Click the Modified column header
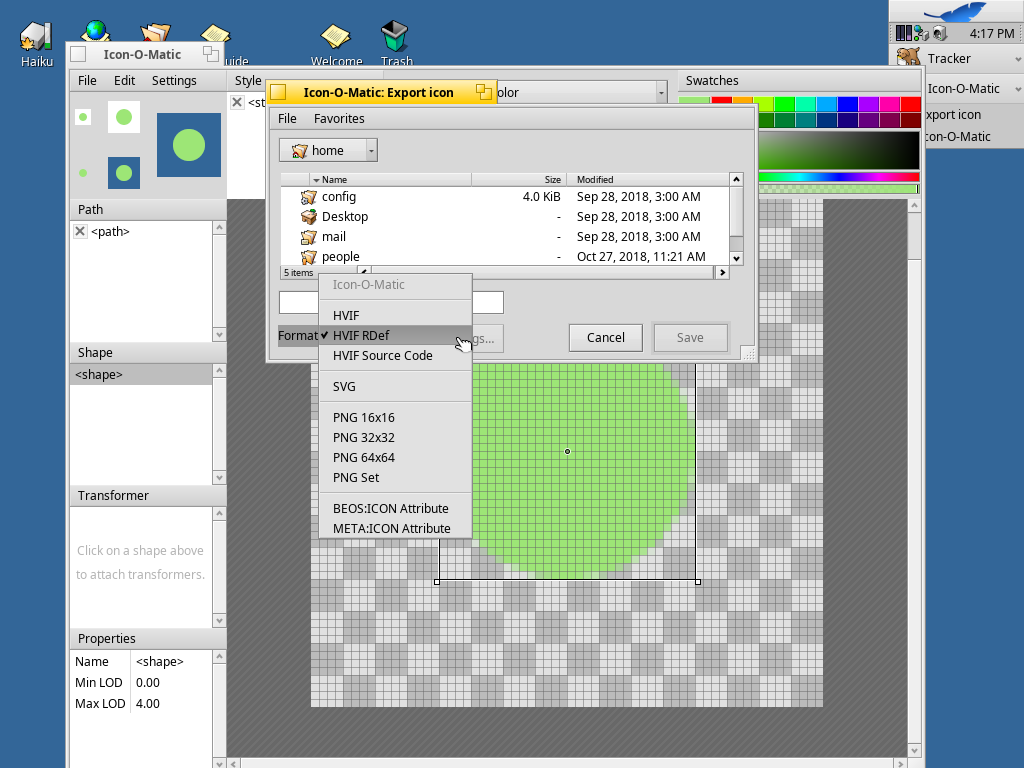The image size is (1024, 768). pyautogui.click(x=648, y=180)
